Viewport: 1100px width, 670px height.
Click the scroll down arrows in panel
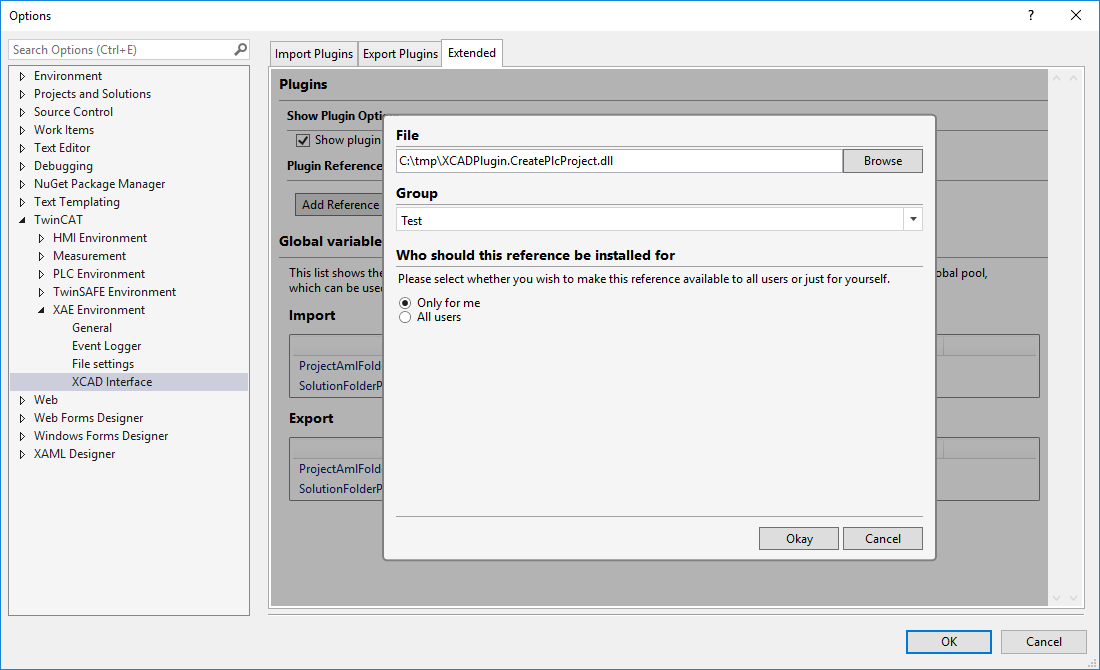pos(1064,598)
